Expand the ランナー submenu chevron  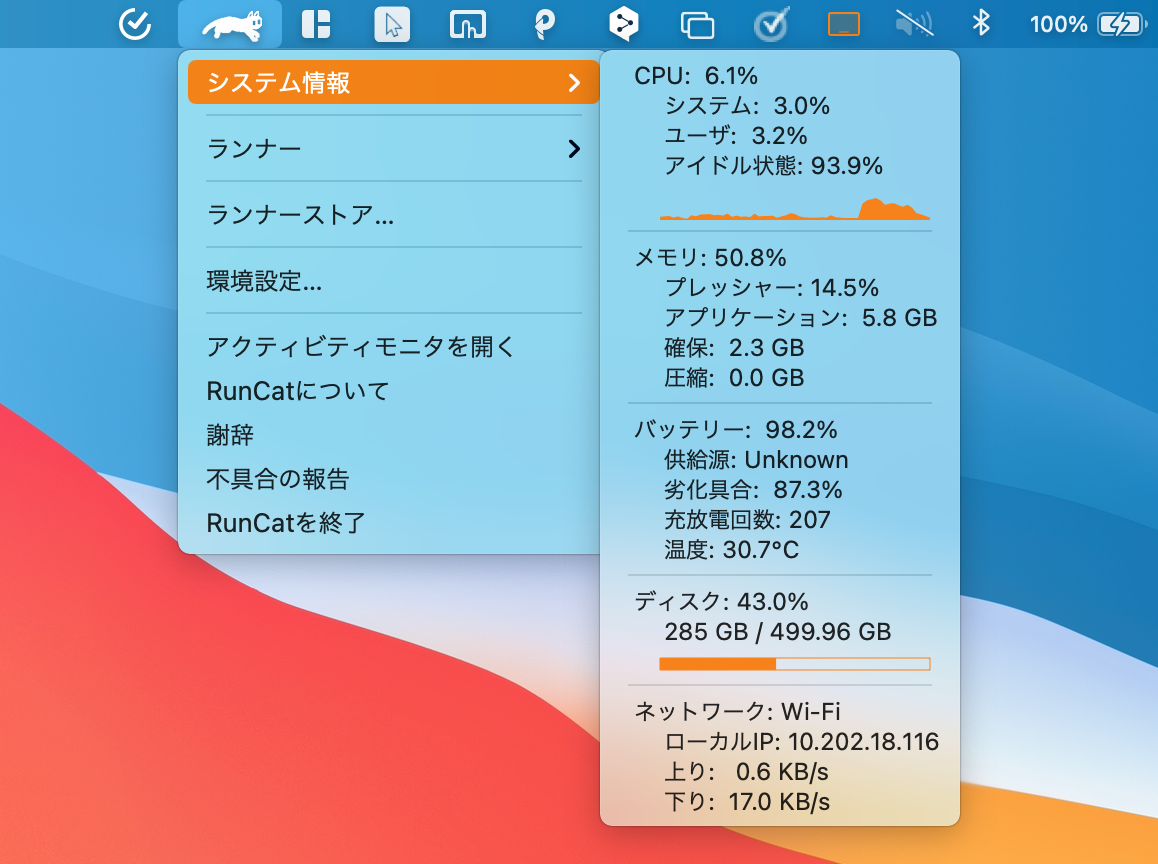574,148
